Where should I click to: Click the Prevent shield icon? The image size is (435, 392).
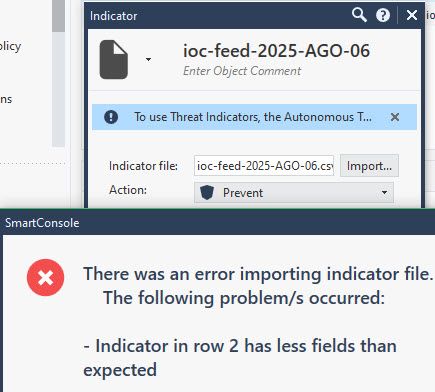click(207, 193)
